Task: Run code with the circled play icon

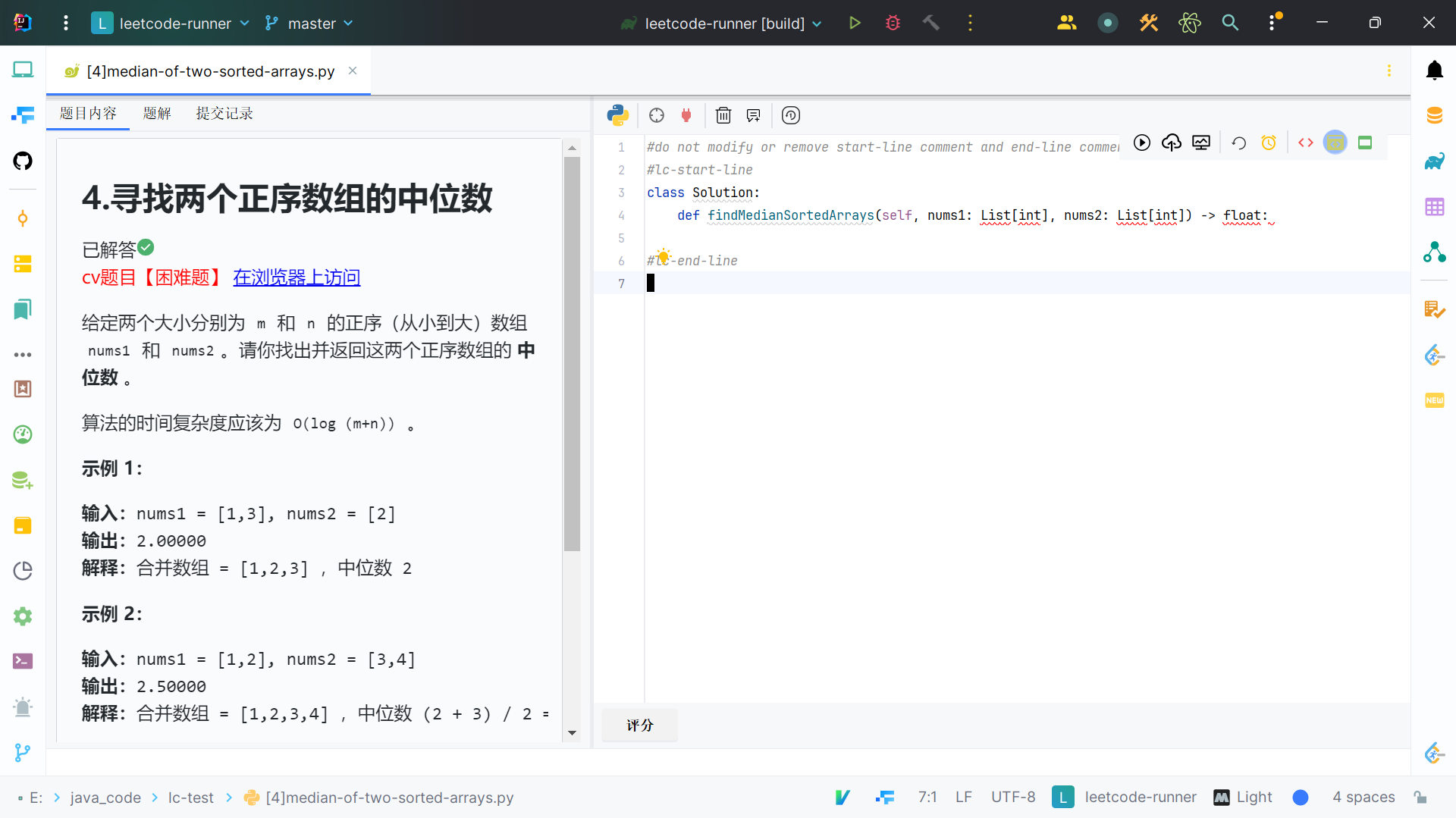Action: click(1142, 143)
